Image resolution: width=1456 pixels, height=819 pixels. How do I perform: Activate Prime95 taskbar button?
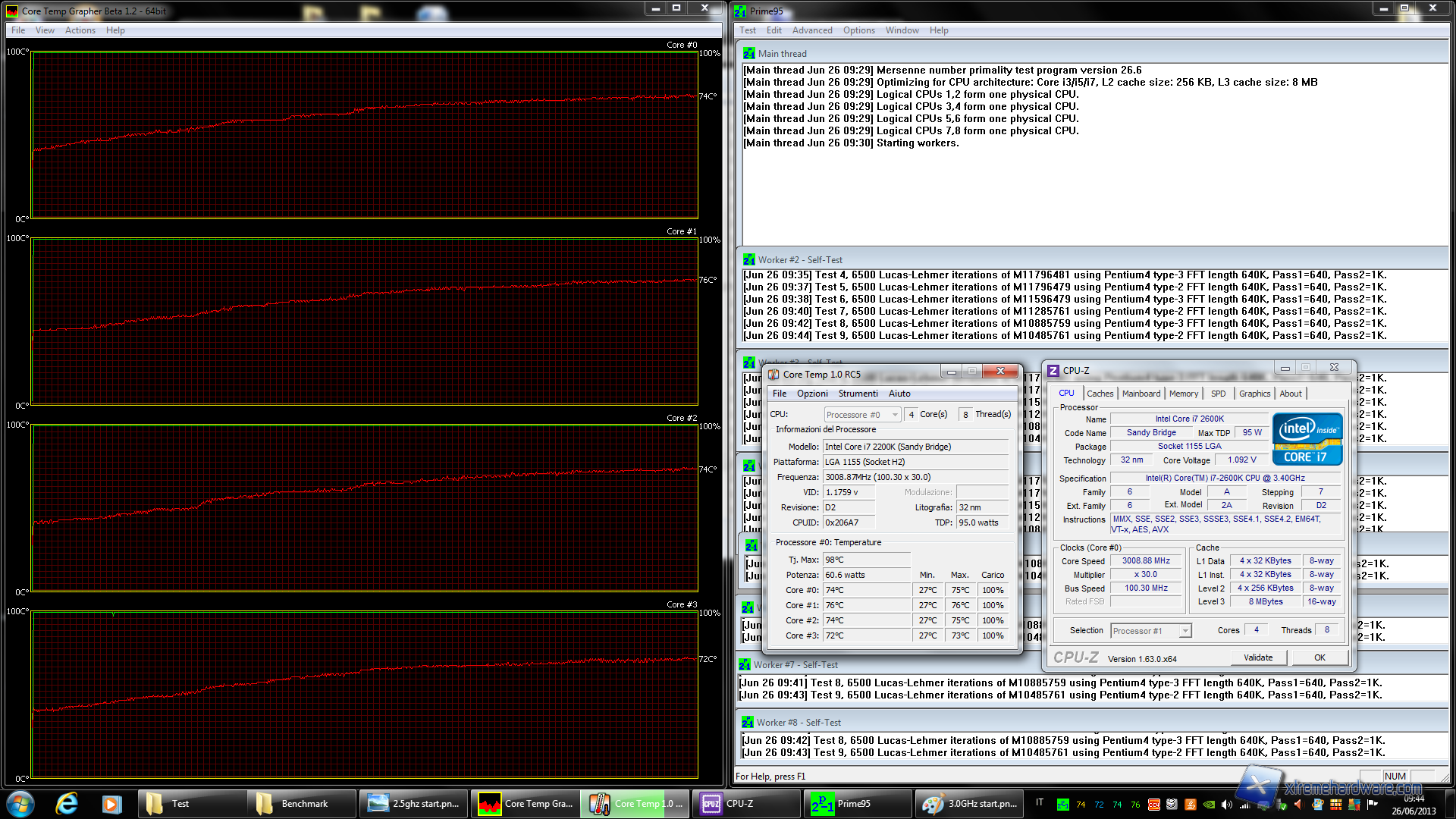[857, 803]
